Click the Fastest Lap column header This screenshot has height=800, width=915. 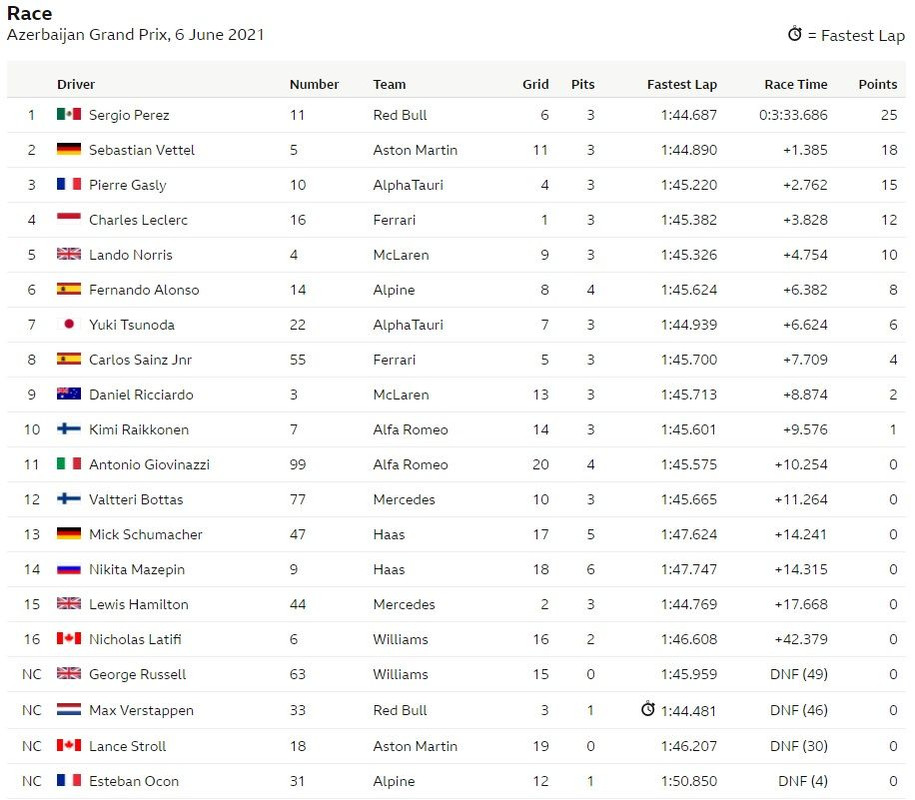click(x=682, y=84)
